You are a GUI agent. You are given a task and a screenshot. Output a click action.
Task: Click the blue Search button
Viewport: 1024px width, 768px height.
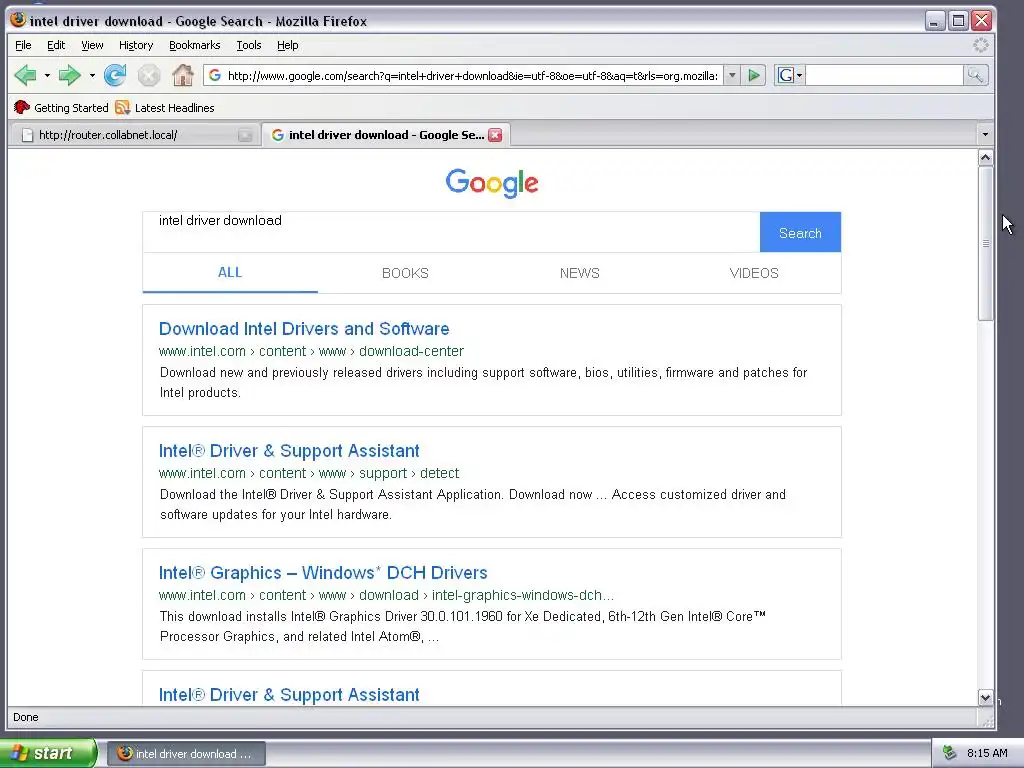800,232
